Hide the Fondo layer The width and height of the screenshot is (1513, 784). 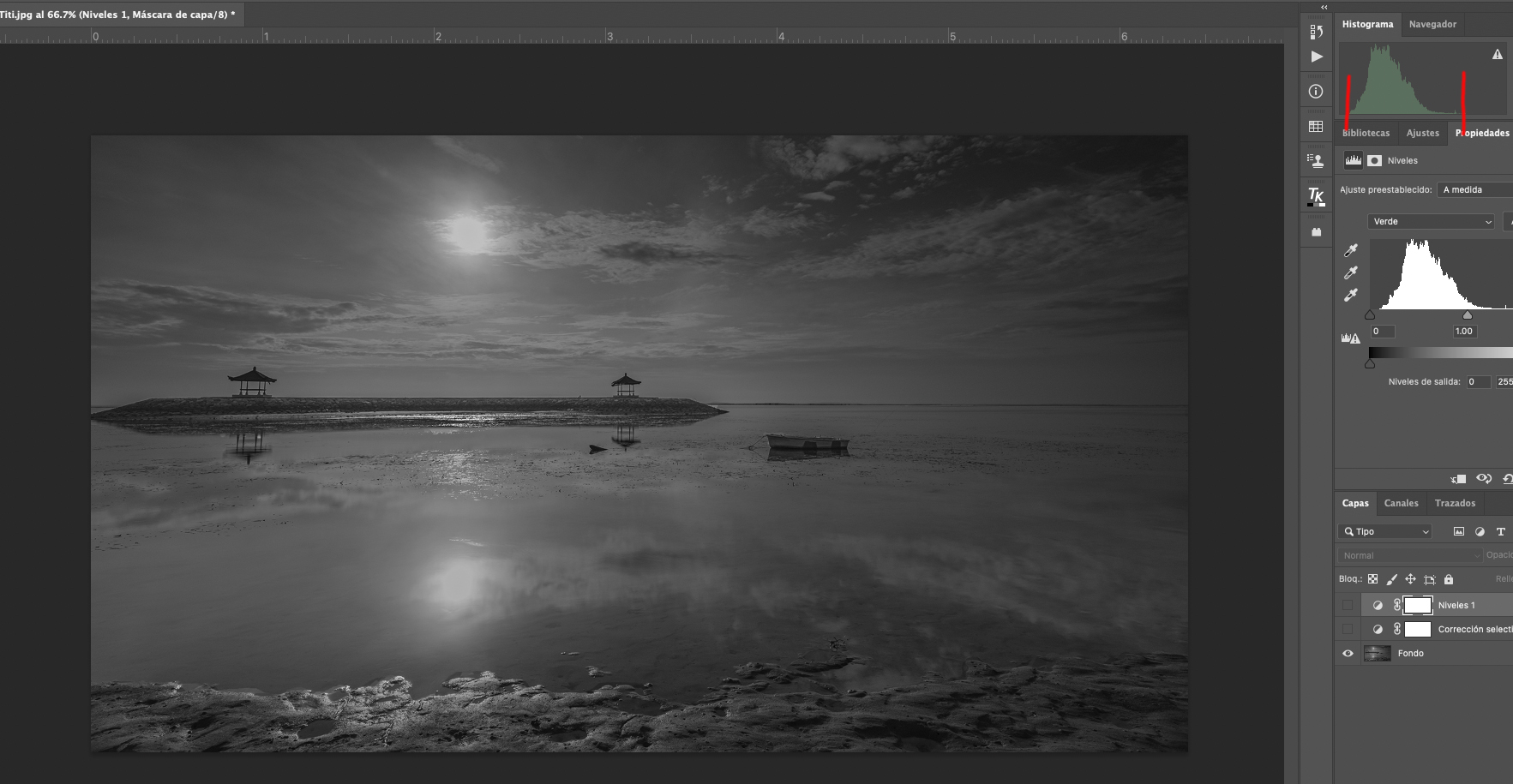point(1348,653)
